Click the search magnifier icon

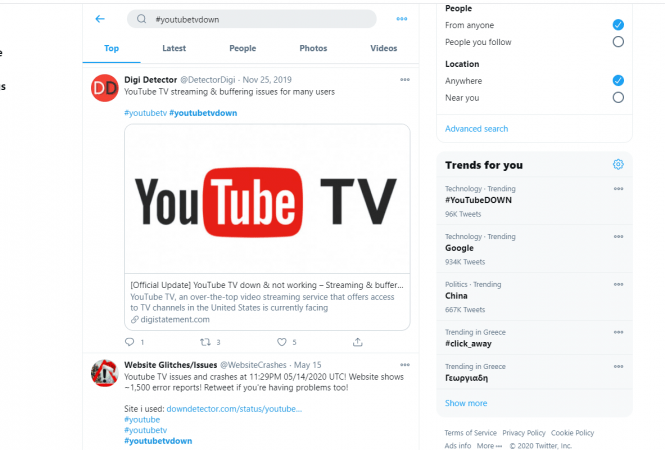point(142,19)
